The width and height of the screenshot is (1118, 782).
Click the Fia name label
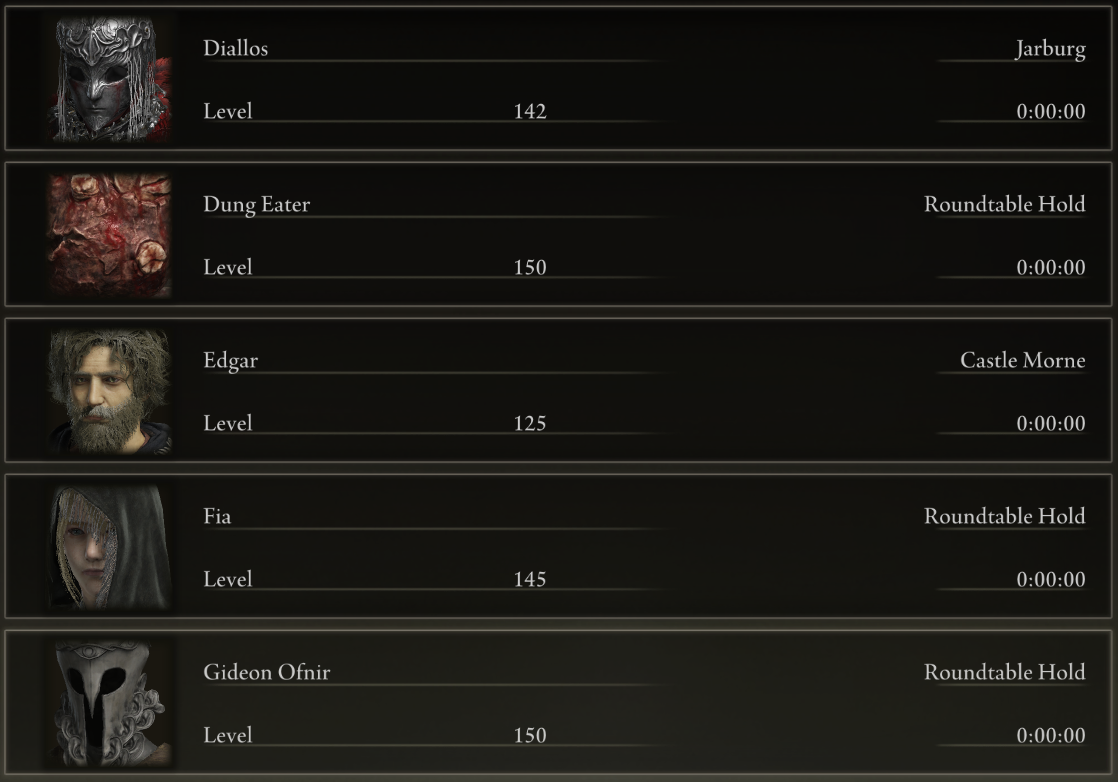coord(217,516)
